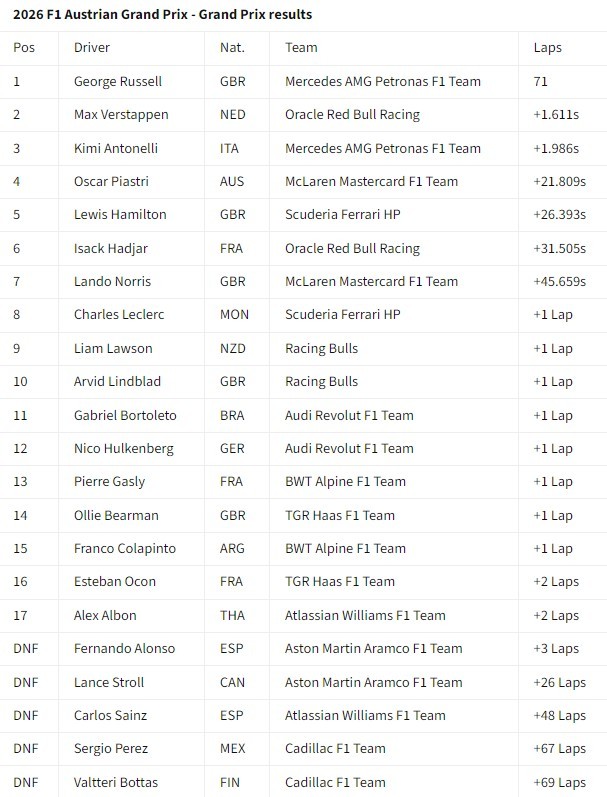Open Scuderia Ferrari HP in Hamilton's row
607x797 pixels.
point(342,214)
